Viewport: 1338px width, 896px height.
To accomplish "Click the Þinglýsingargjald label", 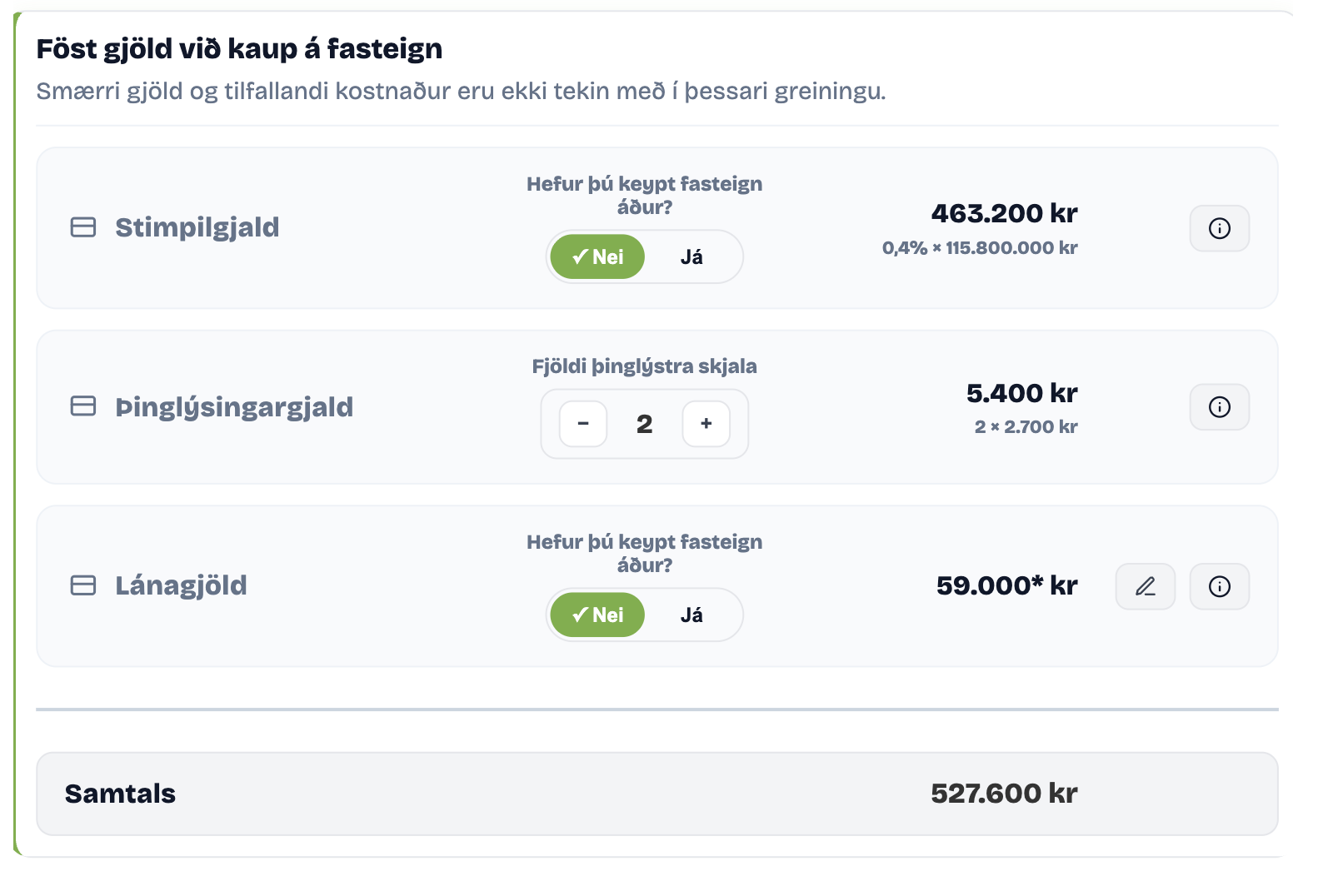I will [234, 407].
